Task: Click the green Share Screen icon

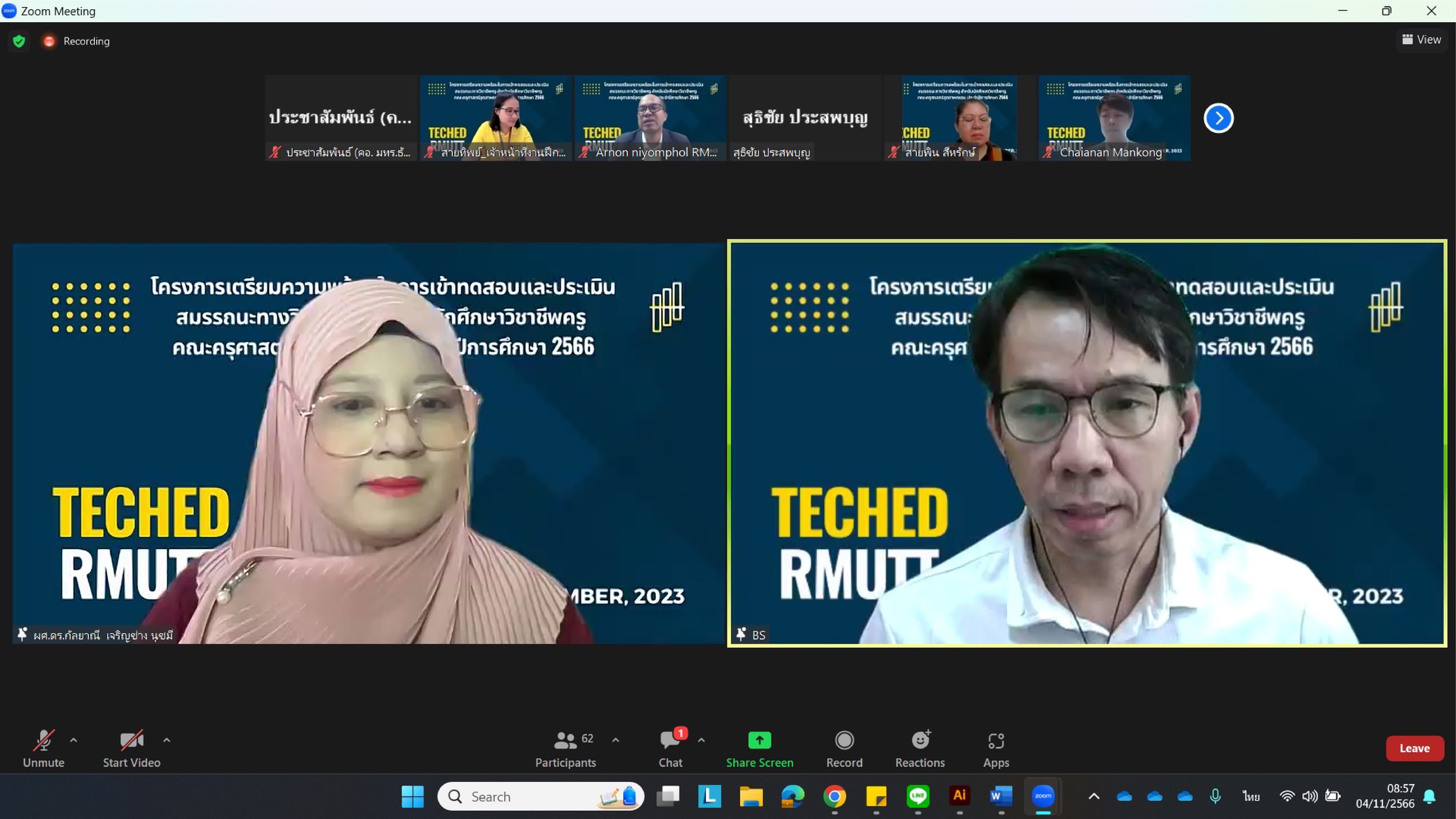Action: point(759,740)
